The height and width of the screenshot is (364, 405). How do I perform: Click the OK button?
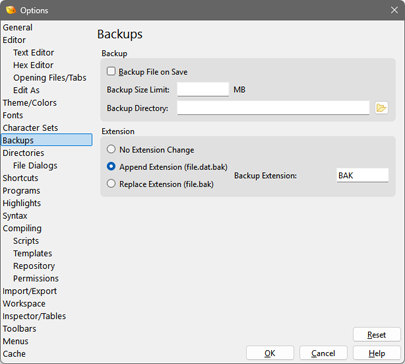tap(270, 353)
